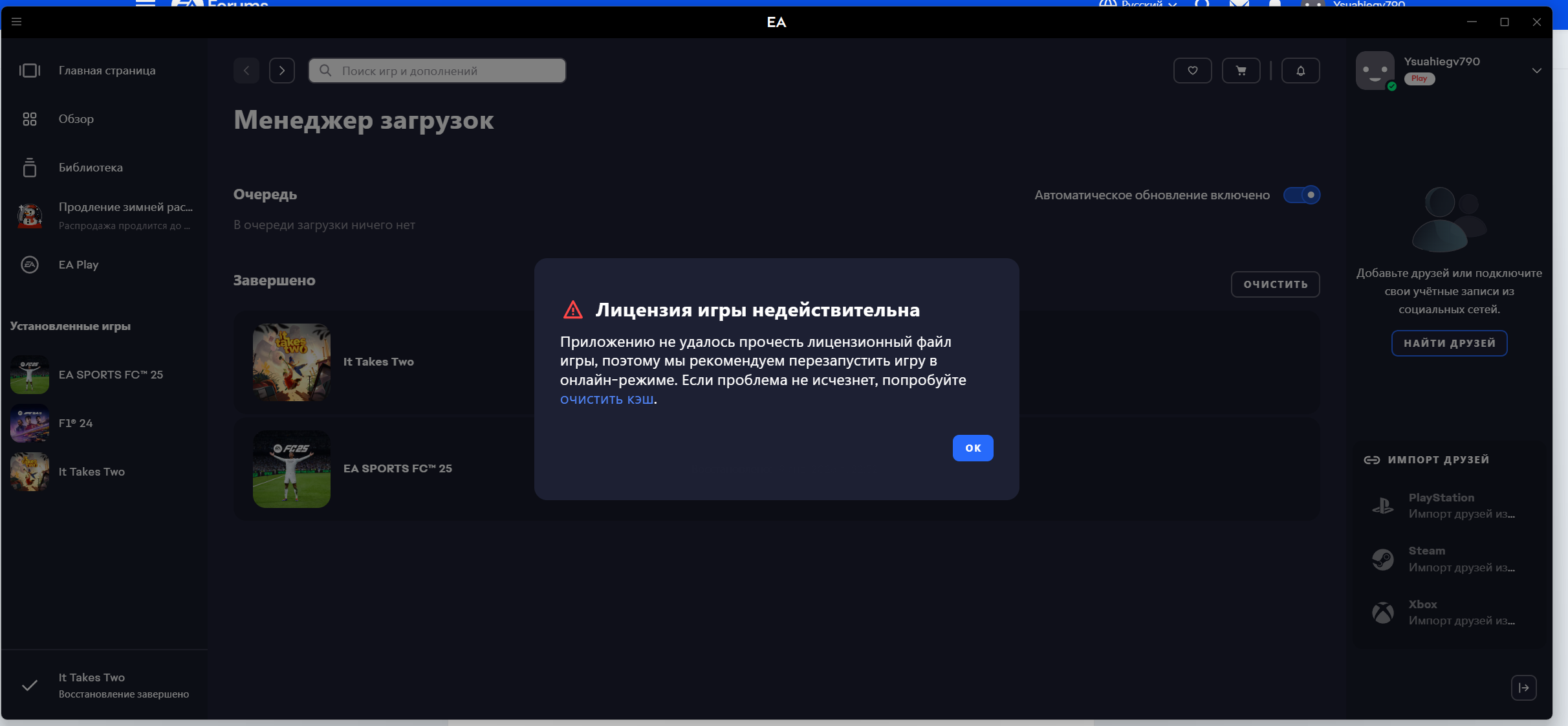This screenshot has height=726, width=1568.
Task: Expand the Ysuahiegv790 account dropdown
Action: (1536, 71)
